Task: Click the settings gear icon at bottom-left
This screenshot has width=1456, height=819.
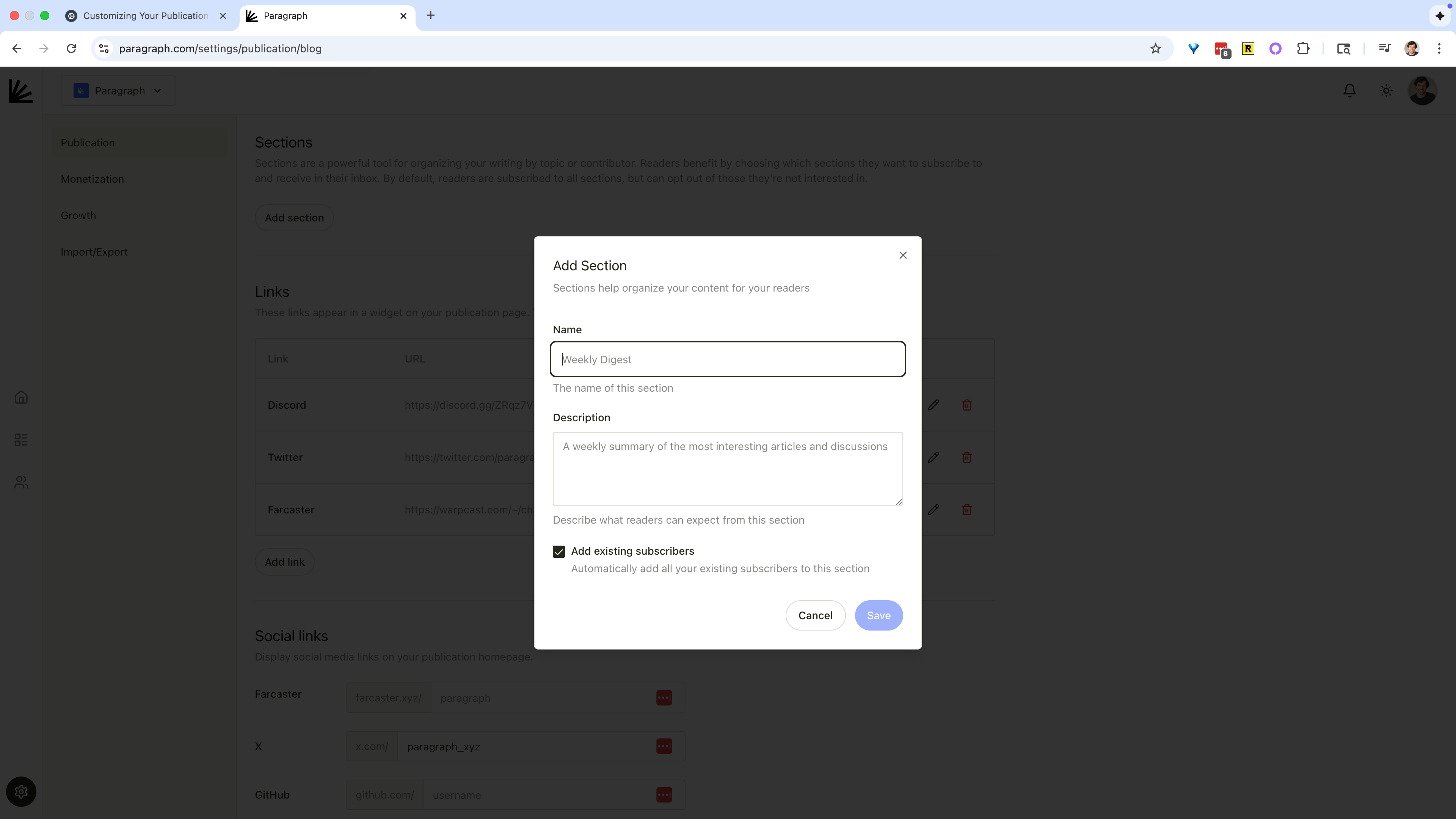Action: [21, 791]
